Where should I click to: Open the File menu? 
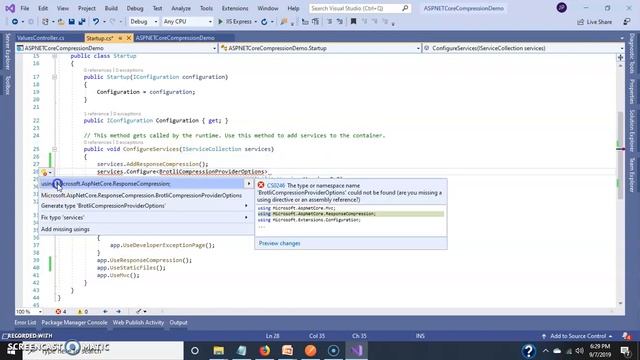pos(25,8)
